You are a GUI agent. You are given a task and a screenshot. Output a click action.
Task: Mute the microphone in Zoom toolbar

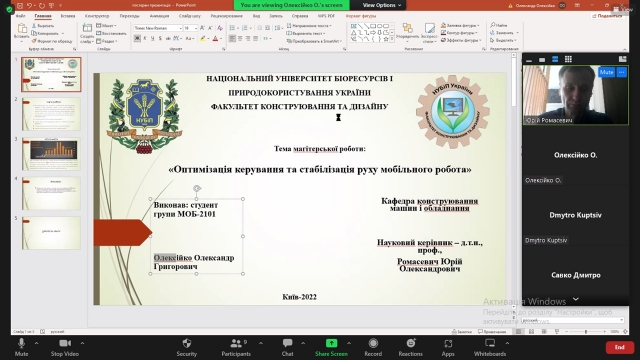click(21, 347)
